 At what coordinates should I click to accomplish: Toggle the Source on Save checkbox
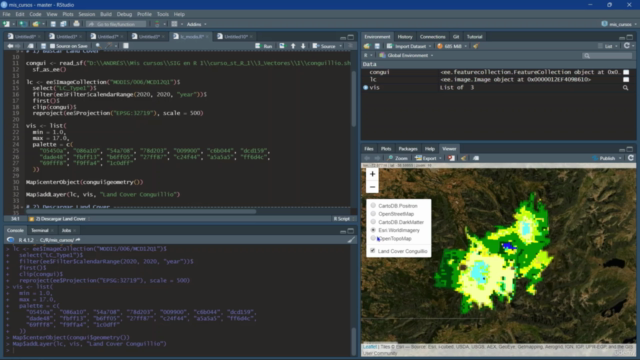point(52,46)
